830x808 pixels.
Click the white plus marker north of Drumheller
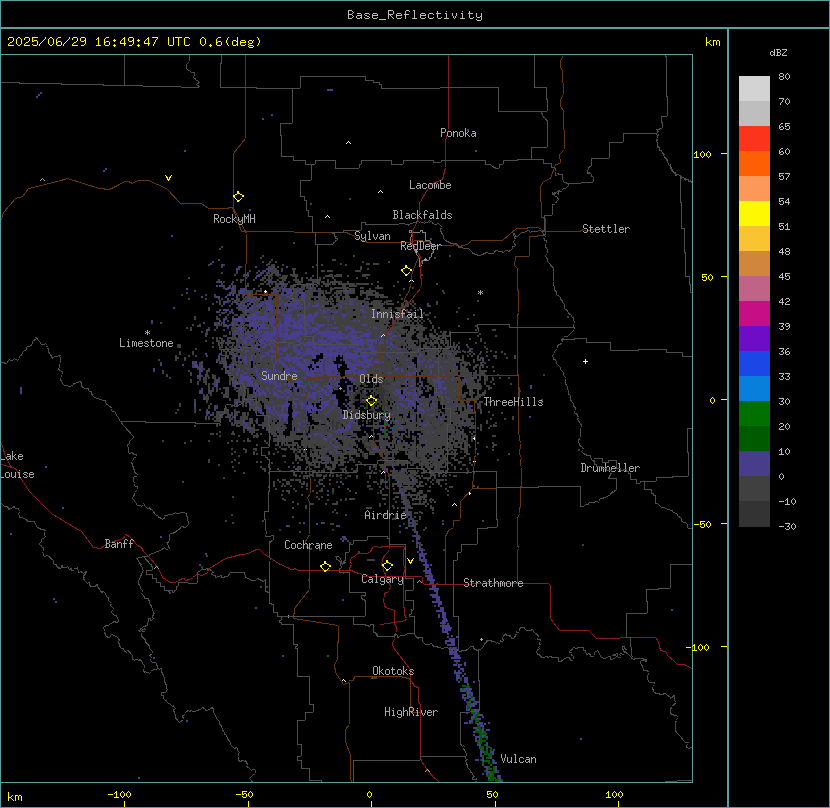[585, 362]
